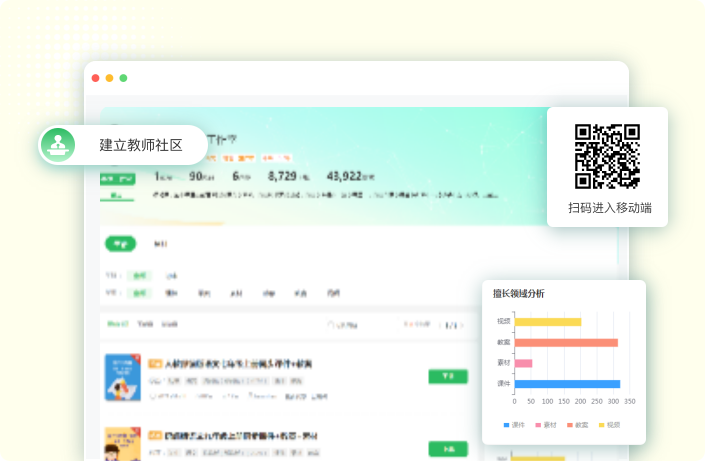Click the blue 课件 bar in chart
Viewport: 705px width, 461px height.
coord(567,384)
